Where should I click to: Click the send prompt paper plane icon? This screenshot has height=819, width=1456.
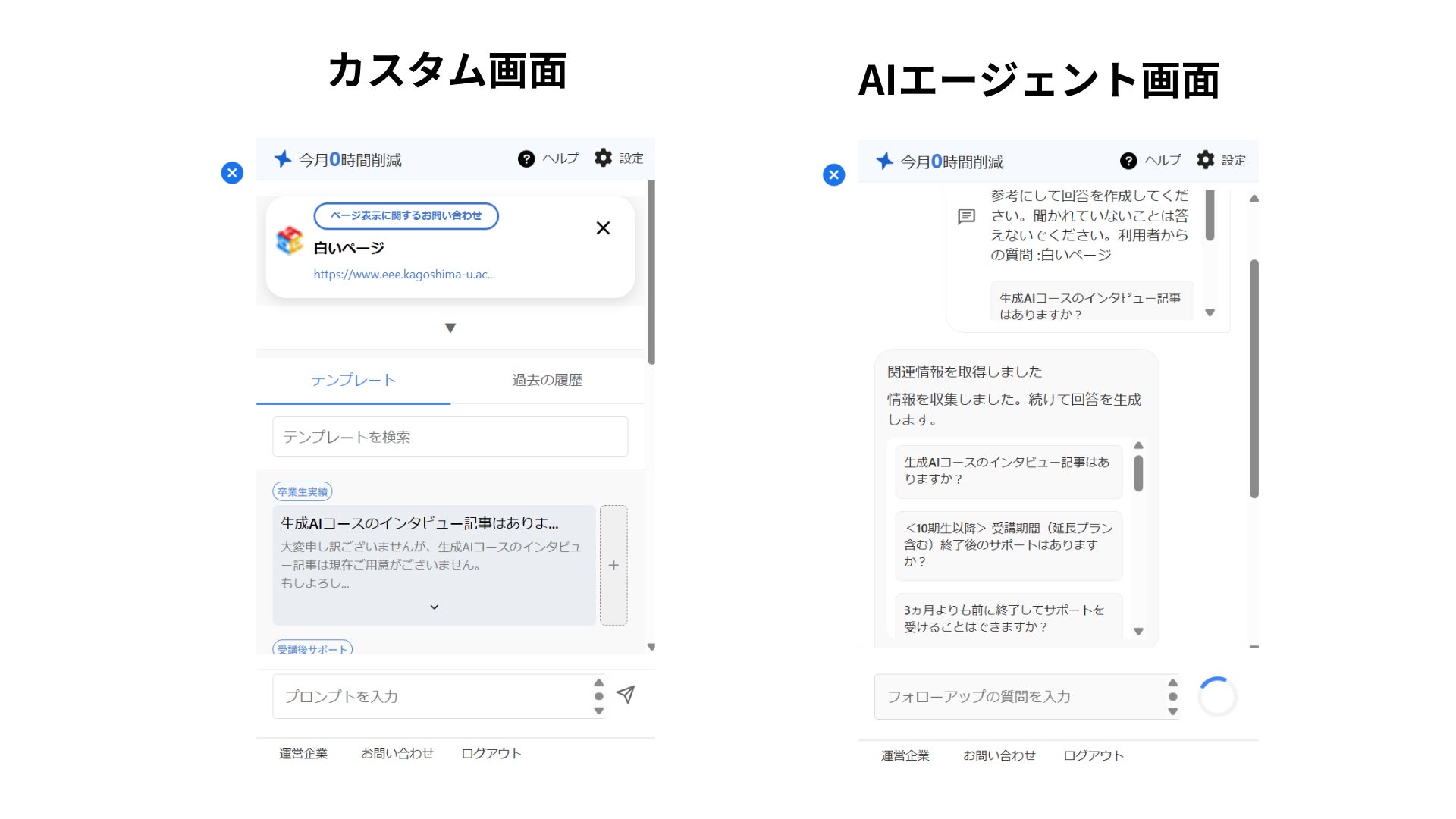[x=626, y=695]
